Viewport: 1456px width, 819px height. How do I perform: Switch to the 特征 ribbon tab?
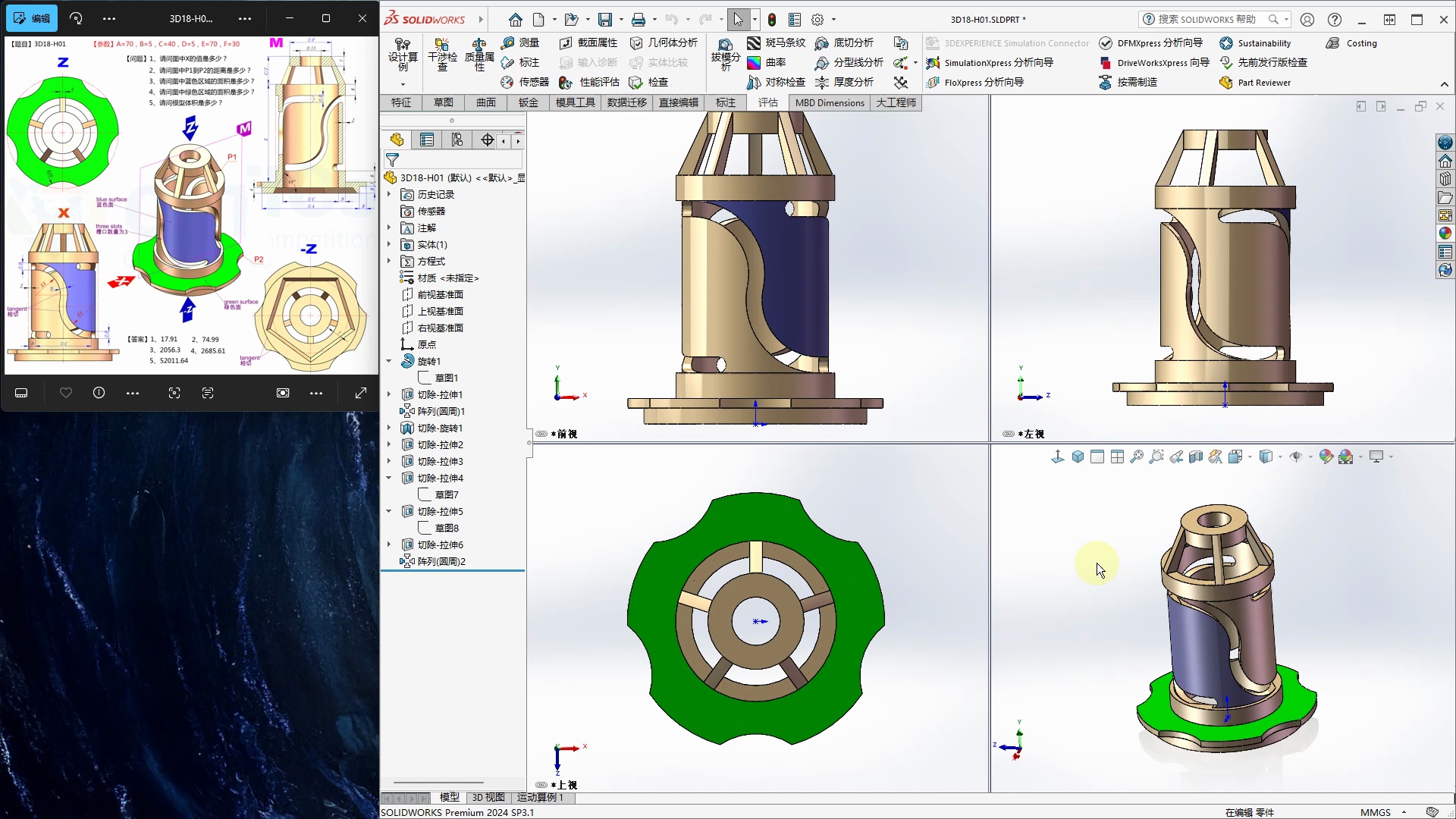[401, 102]
